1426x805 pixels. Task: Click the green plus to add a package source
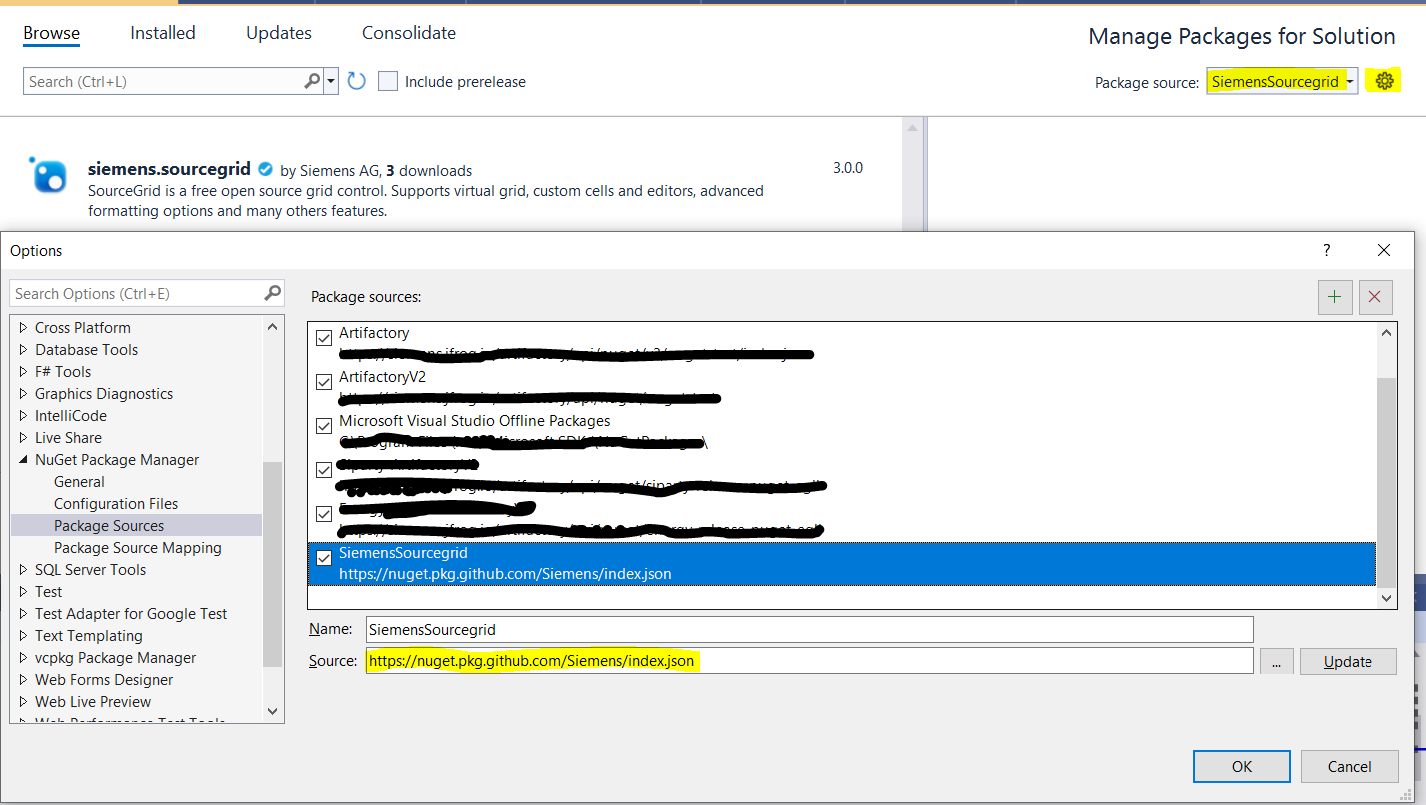pyautogui.click(x=1335, y=296)
